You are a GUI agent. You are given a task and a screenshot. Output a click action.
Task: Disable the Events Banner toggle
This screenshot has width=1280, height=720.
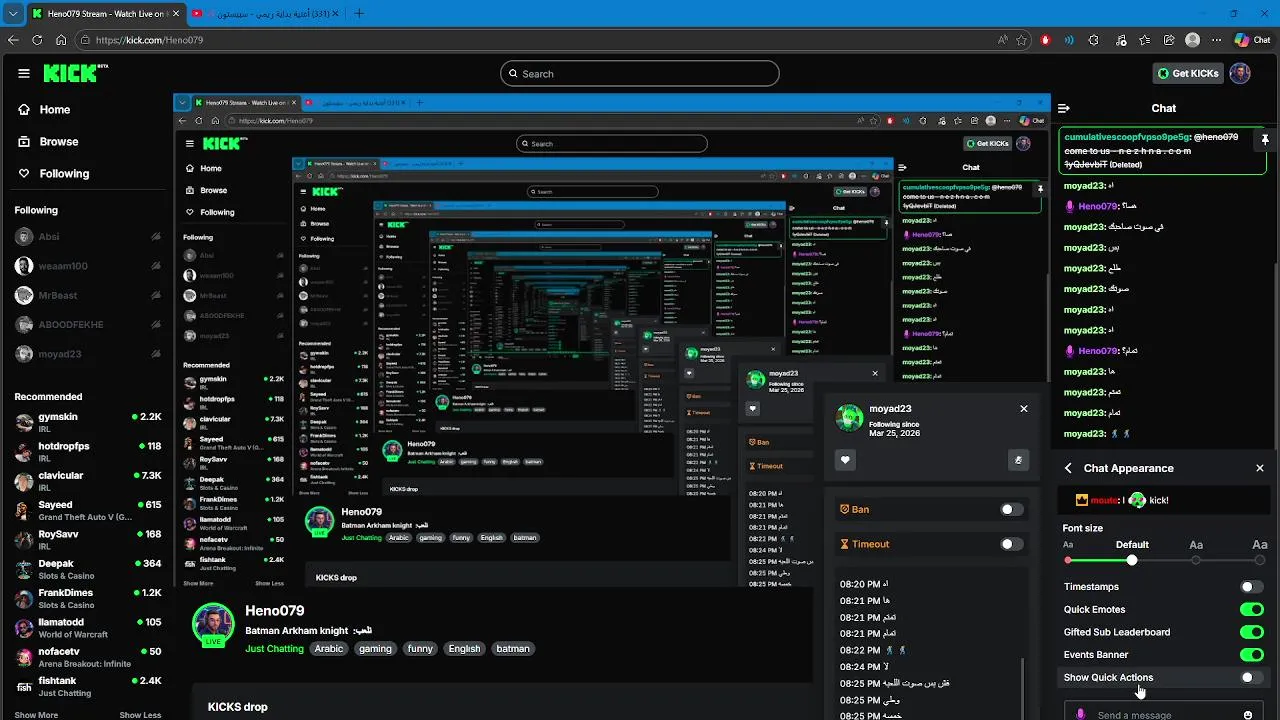tap(1252, 655)
